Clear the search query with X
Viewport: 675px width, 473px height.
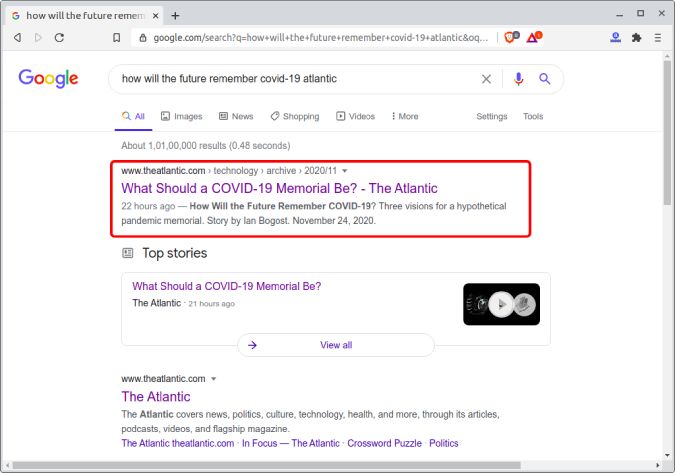click(486, 79)
